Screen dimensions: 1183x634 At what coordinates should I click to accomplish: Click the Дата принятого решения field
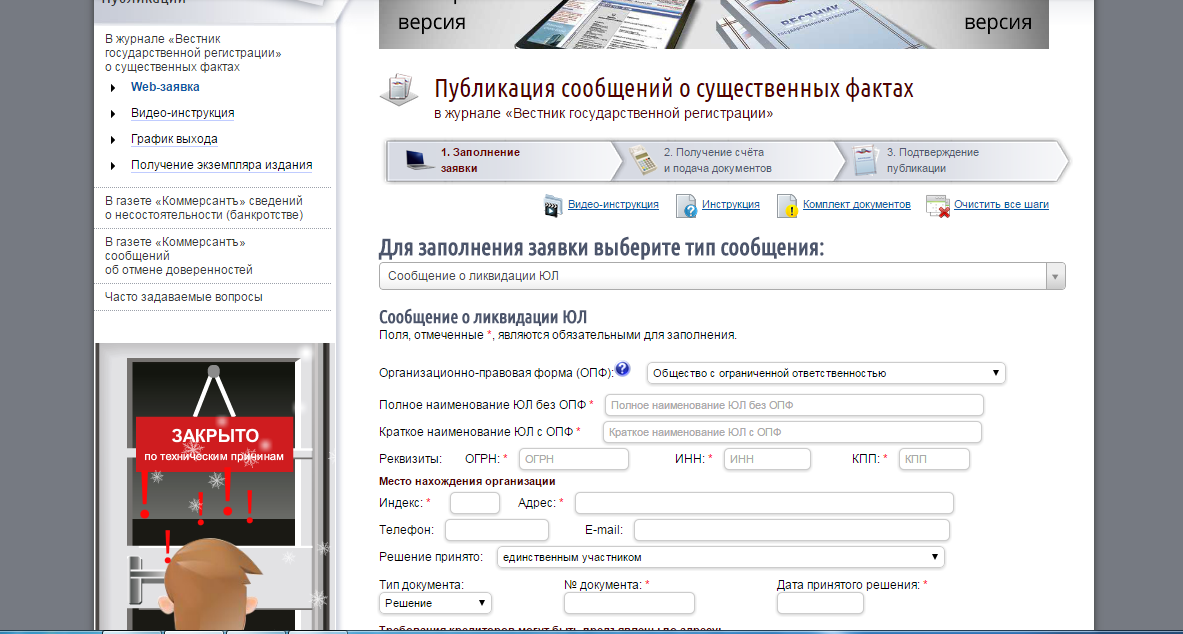[820, 603]
